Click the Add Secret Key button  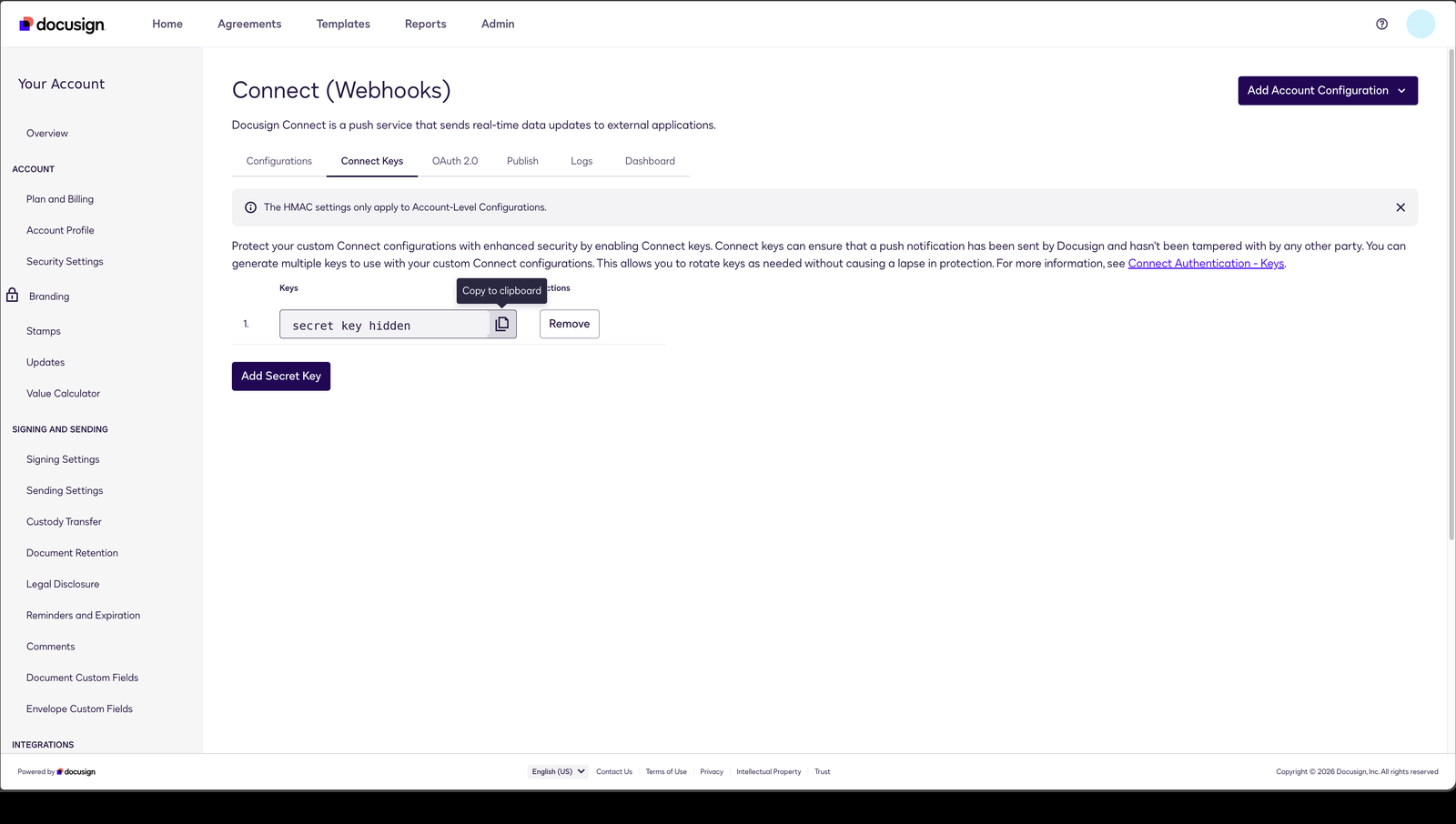[281, 377]
